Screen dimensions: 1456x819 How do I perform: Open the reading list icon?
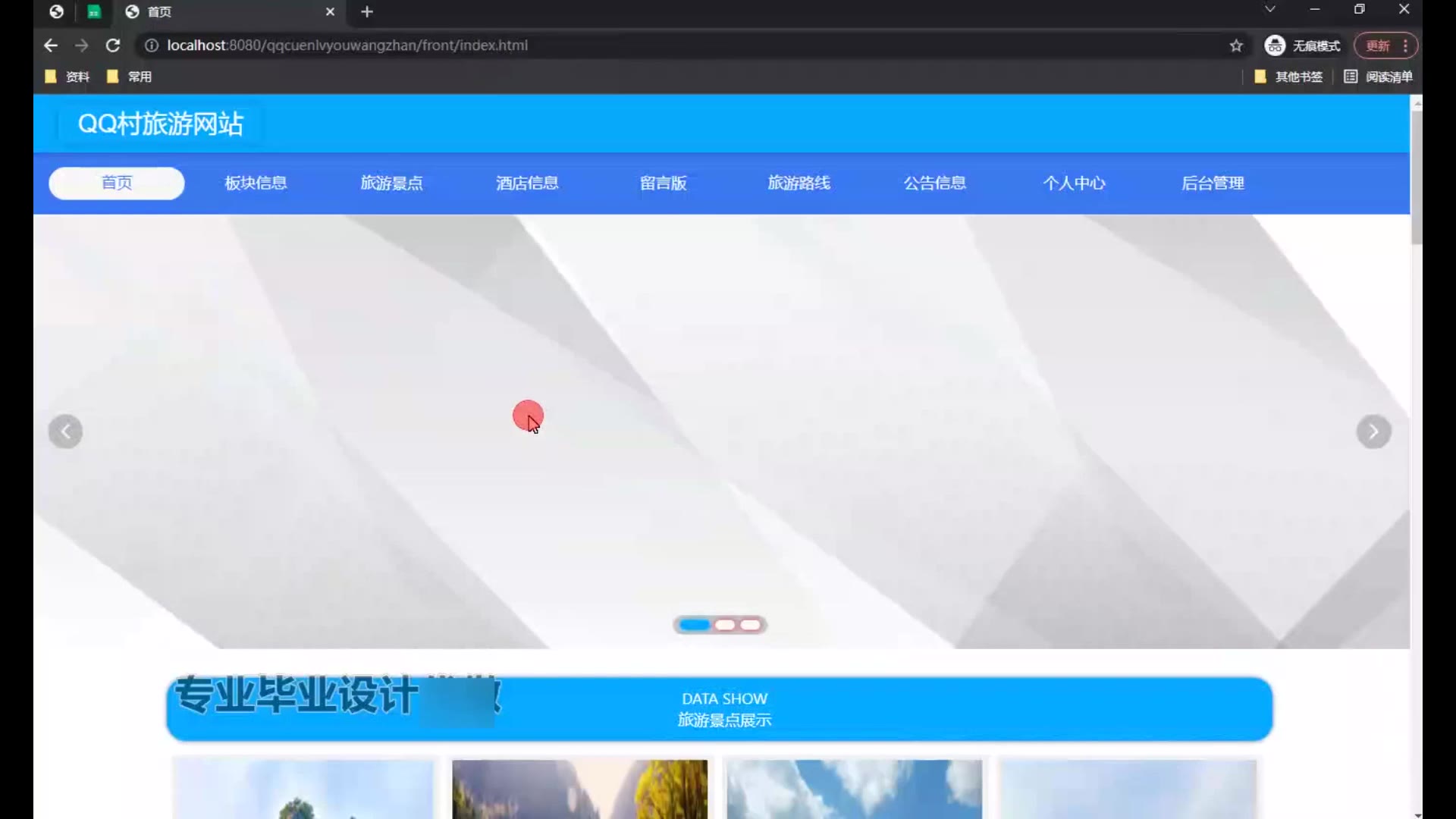1351,77
